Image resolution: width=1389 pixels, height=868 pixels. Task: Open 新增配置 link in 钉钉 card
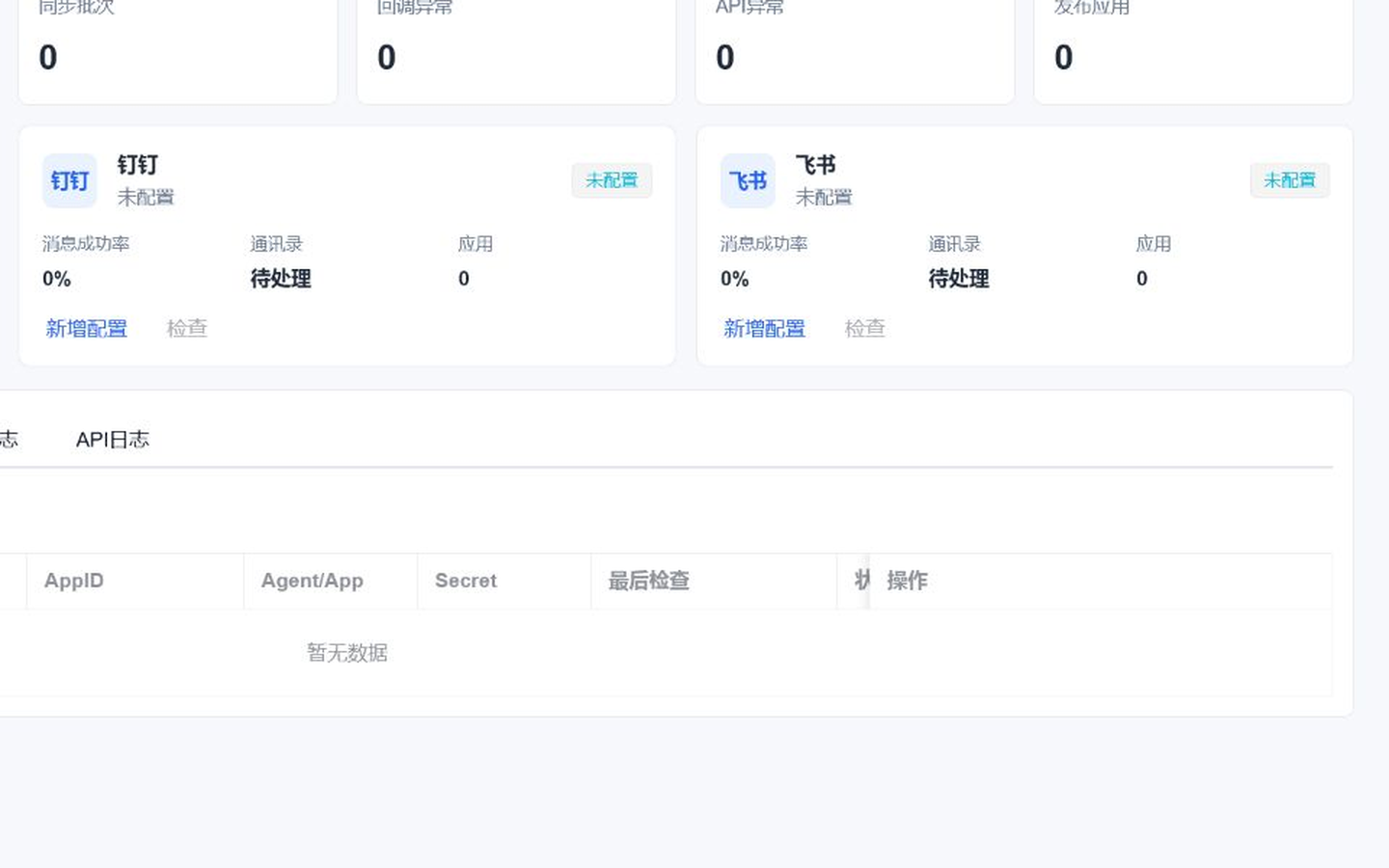pyautogui.click(x=87, y=329)
